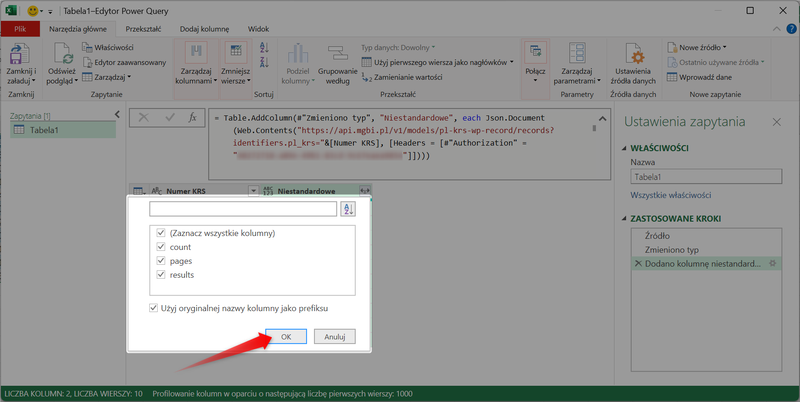The image size is (800, 402).
Task: Open the Quick Access Toolbar customize arrow
Action: (50, 11)
